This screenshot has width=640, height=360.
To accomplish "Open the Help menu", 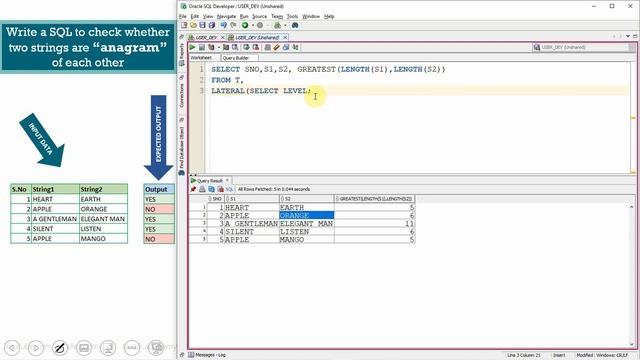I will (329, 16).
